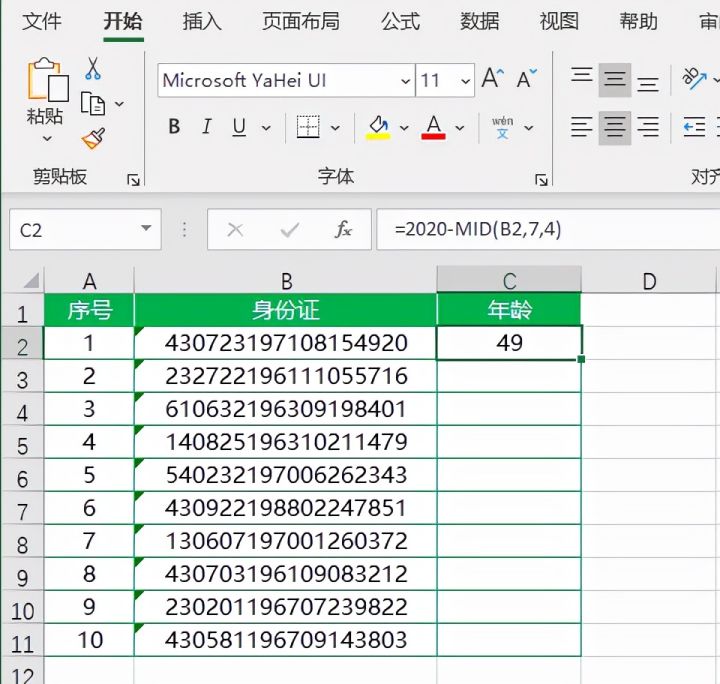The width and height of the screenshot is (720, 684).
Task: Apply cell borders icon
Action: (x=308, y=126)
